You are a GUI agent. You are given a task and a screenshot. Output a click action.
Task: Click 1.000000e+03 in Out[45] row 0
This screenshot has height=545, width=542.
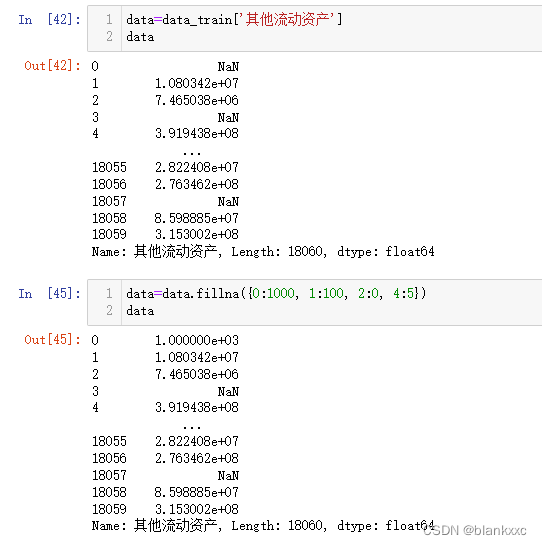tap(197, 340)
